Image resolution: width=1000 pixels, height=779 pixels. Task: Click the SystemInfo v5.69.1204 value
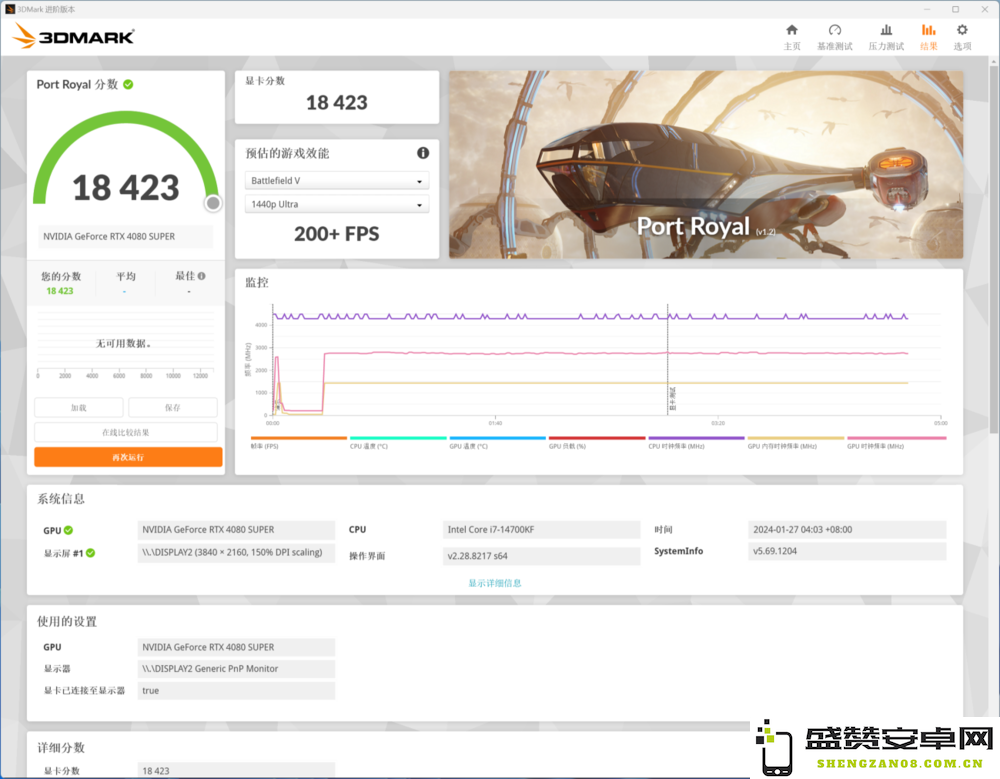click(x=847, y=551)
